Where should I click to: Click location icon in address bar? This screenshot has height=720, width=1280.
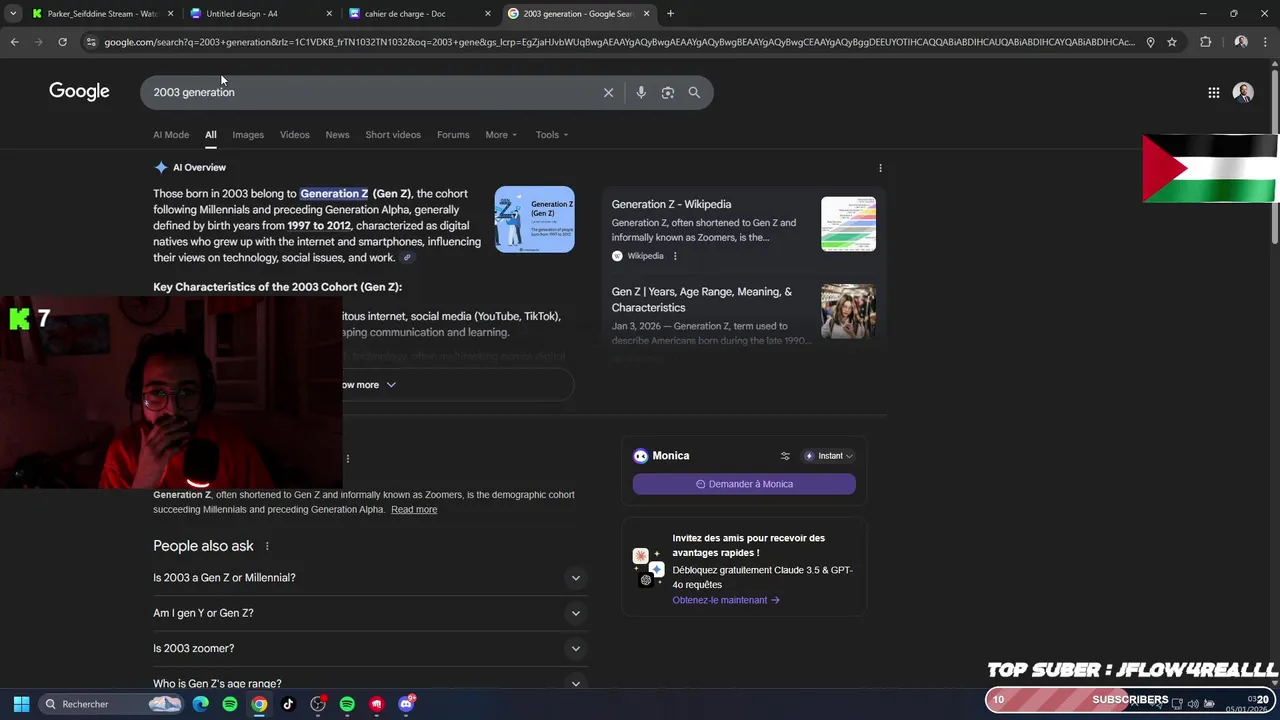pos(1150,42)
